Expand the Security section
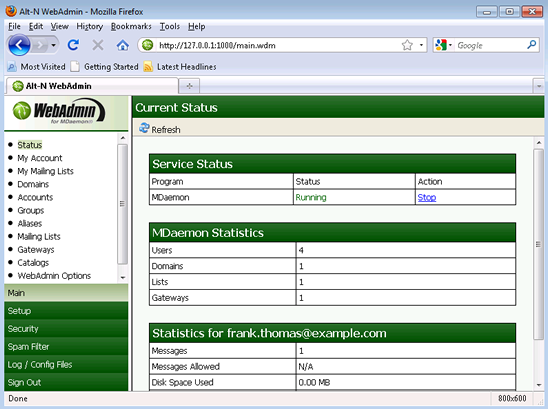This screenshot has height=409, width=548. [x=66, y=329]
